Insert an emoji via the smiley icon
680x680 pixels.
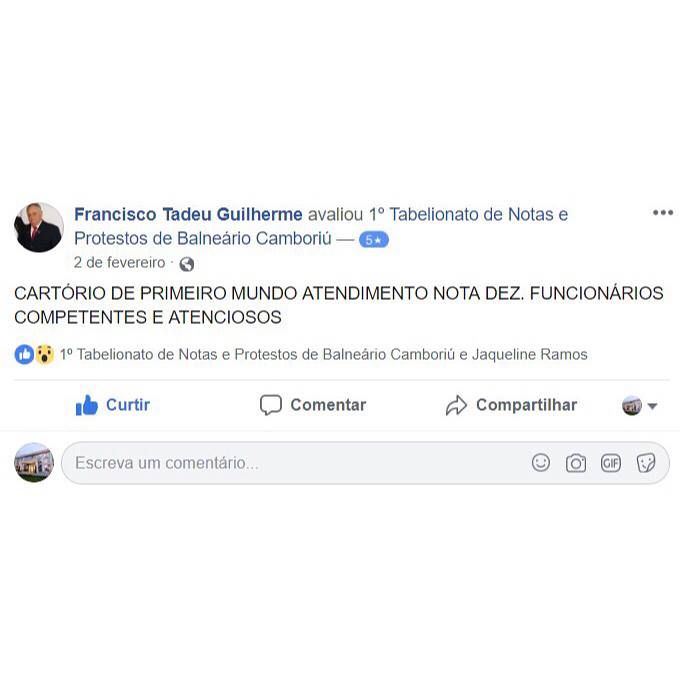[540, 463]
